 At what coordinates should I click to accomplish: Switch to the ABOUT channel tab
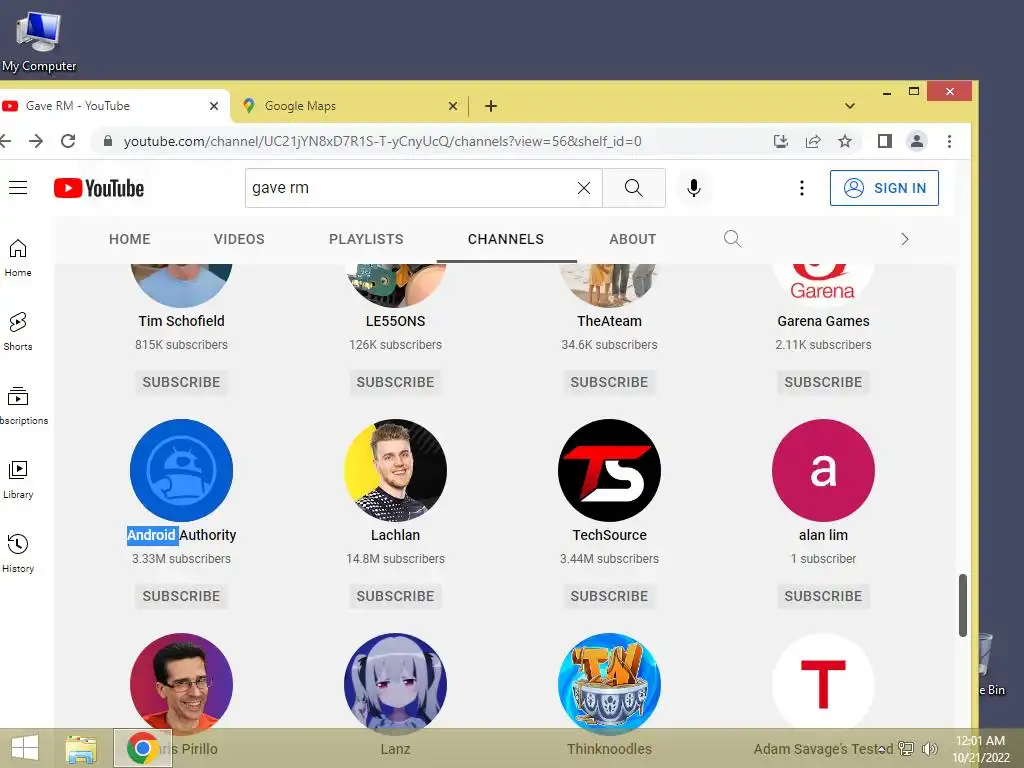click(632, 239)
